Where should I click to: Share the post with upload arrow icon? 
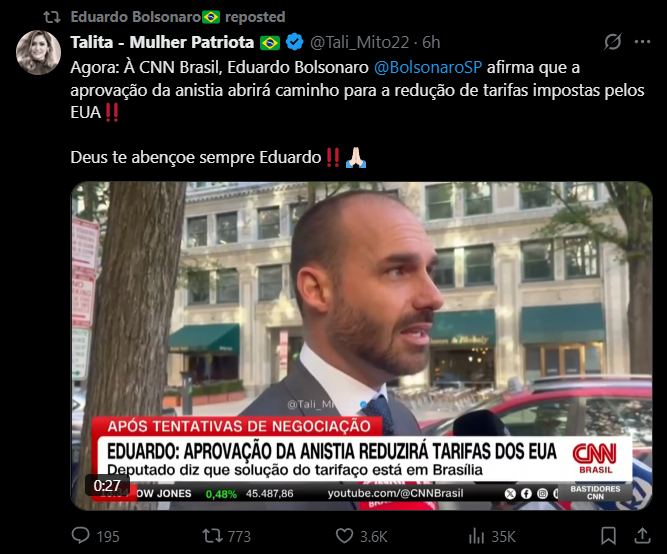pyautogui.click(x=642, y=536)
